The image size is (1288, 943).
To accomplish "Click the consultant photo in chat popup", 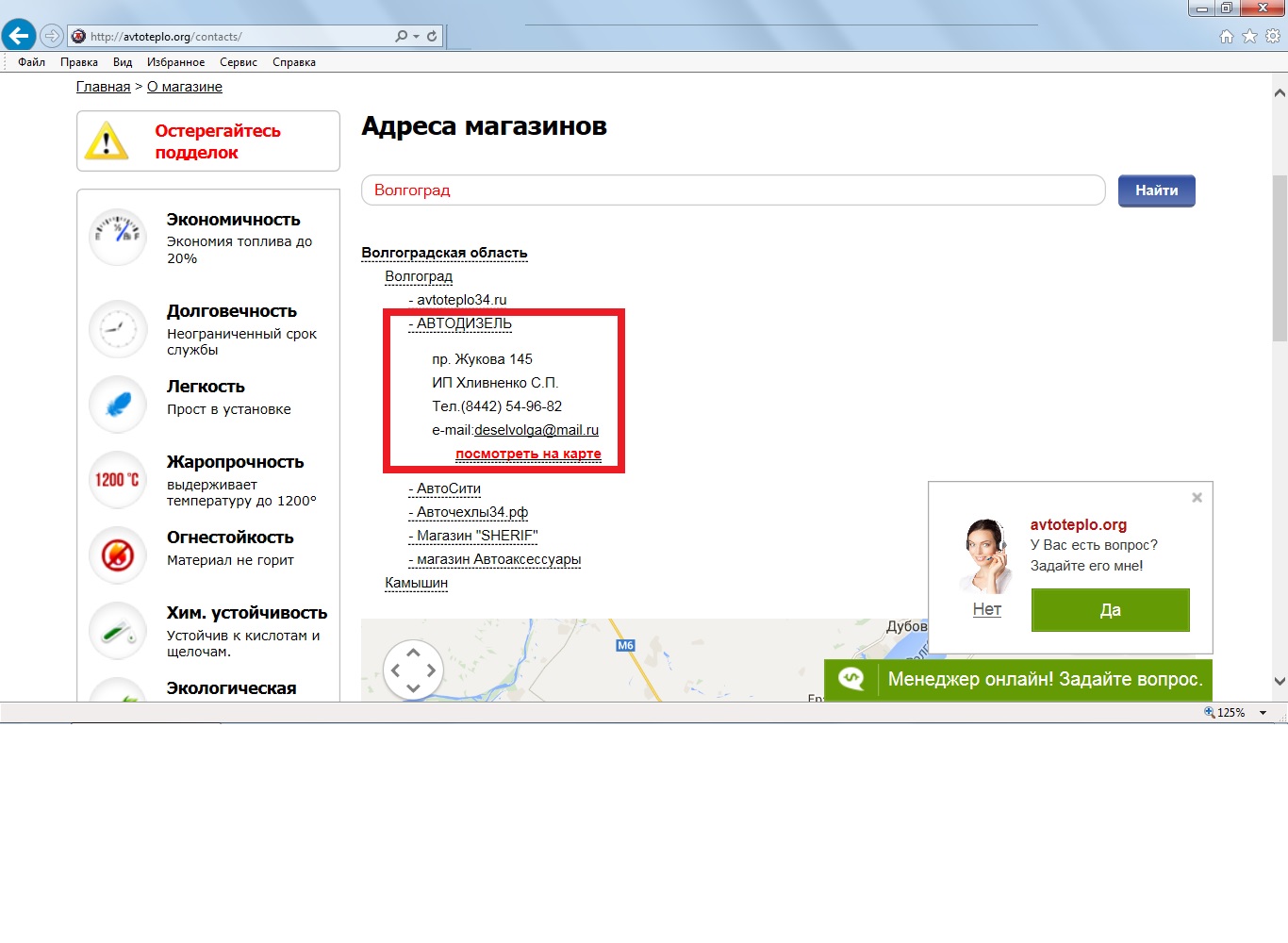I will coord(985,555).
